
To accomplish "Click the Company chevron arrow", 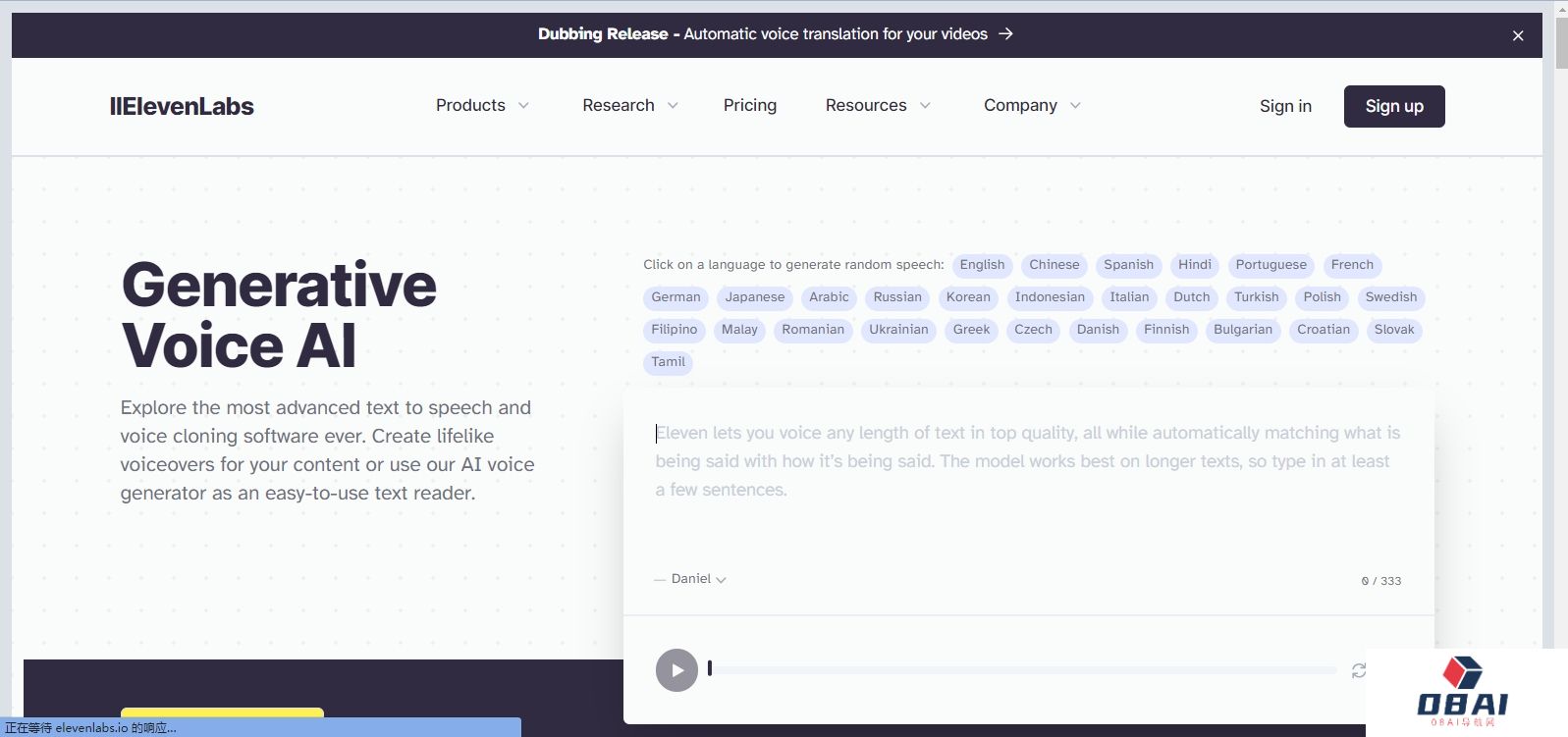I will click(1075, 106).
